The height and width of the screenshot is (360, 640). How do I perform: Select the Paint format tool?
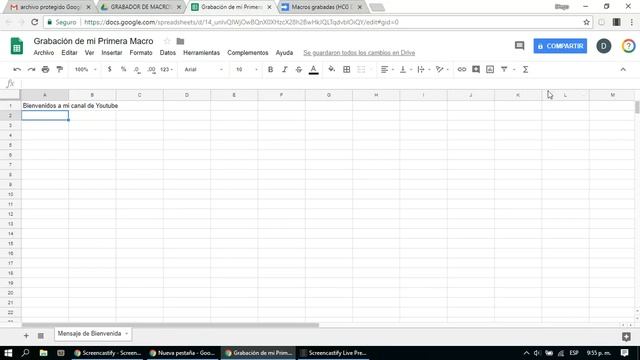(60, 69)
